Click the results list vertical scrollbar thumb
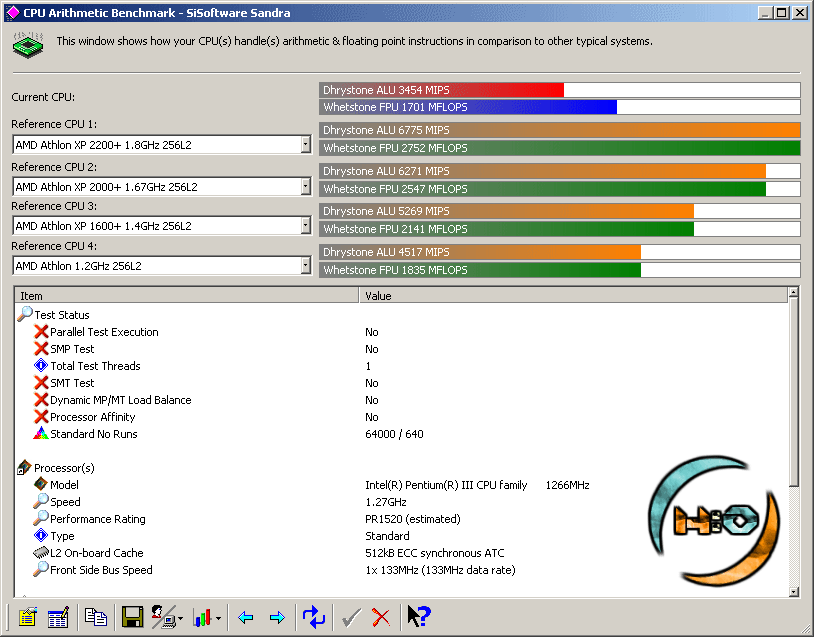The width and height of the screenshot is (814, 637). [793, 393]
